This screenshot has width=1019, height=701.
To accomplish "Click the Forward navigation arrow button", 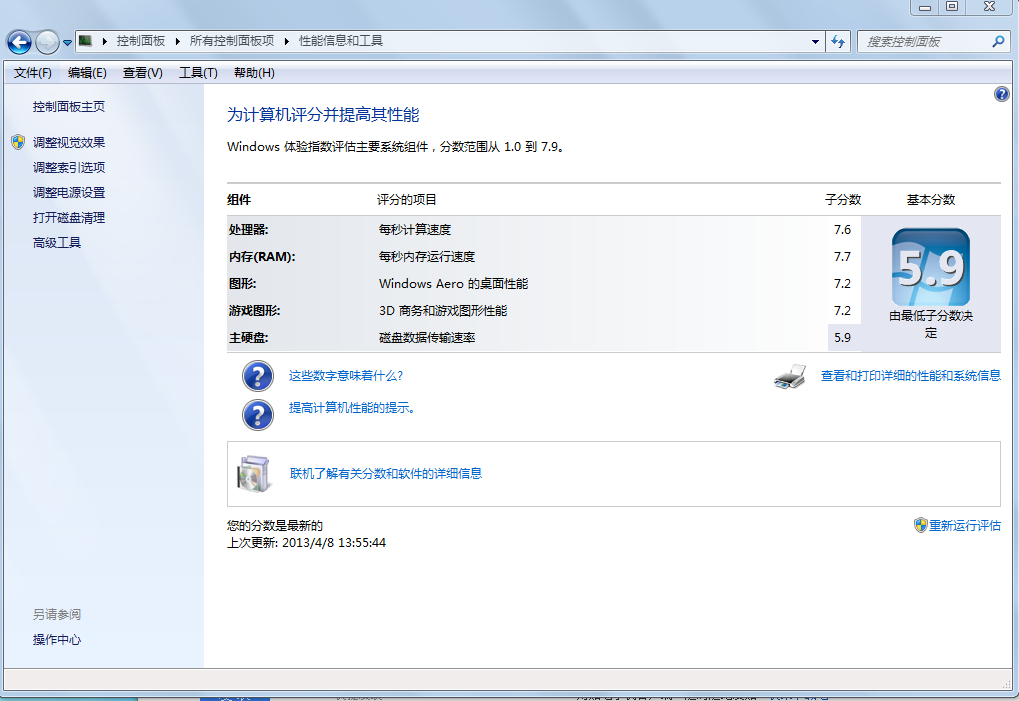I will click(x=47, y=43).
